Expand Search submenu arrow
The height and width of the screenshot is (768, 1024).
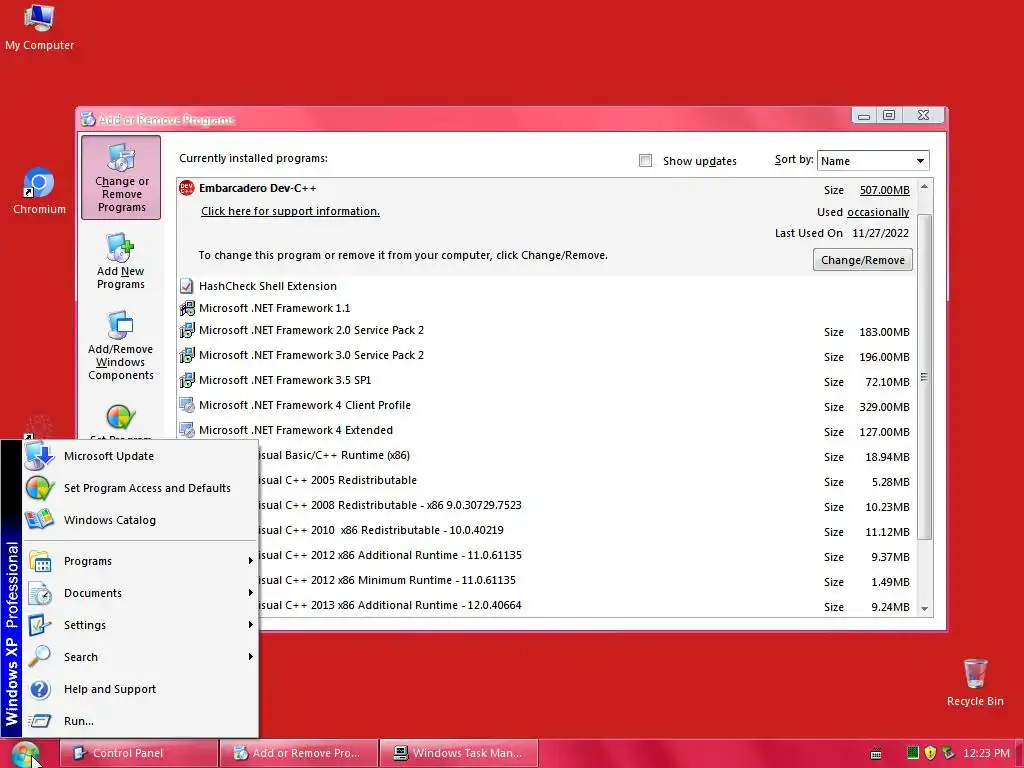click(250, 657)
